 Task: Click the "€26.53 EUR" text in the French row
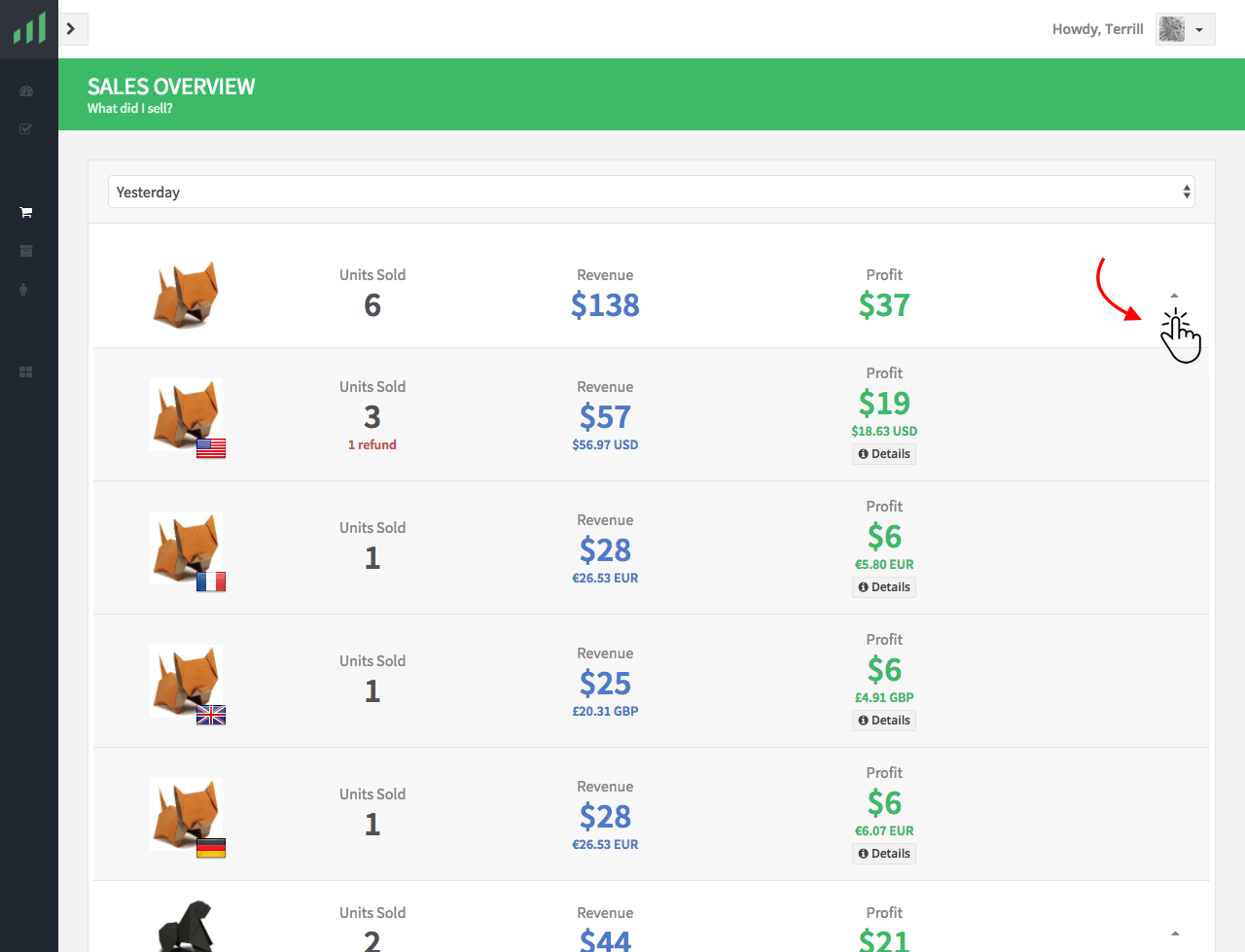(605, 578)
